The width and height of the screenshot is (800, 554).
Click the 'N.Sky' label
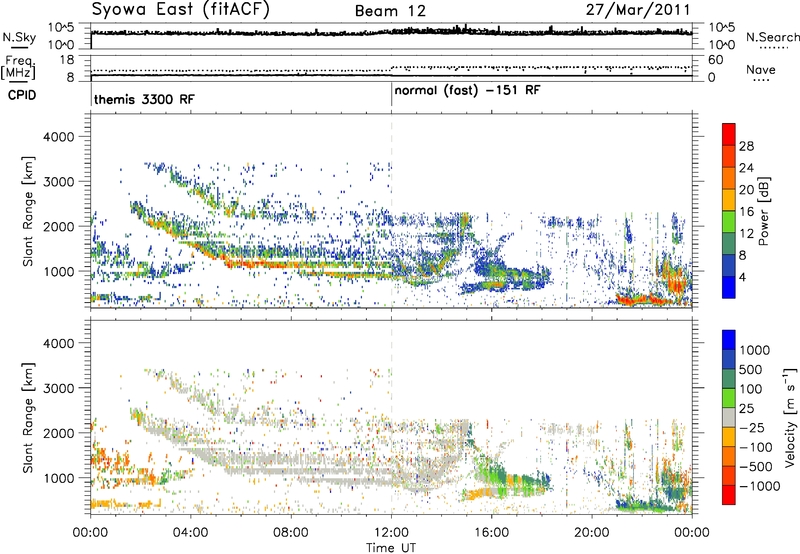point(19,37)
